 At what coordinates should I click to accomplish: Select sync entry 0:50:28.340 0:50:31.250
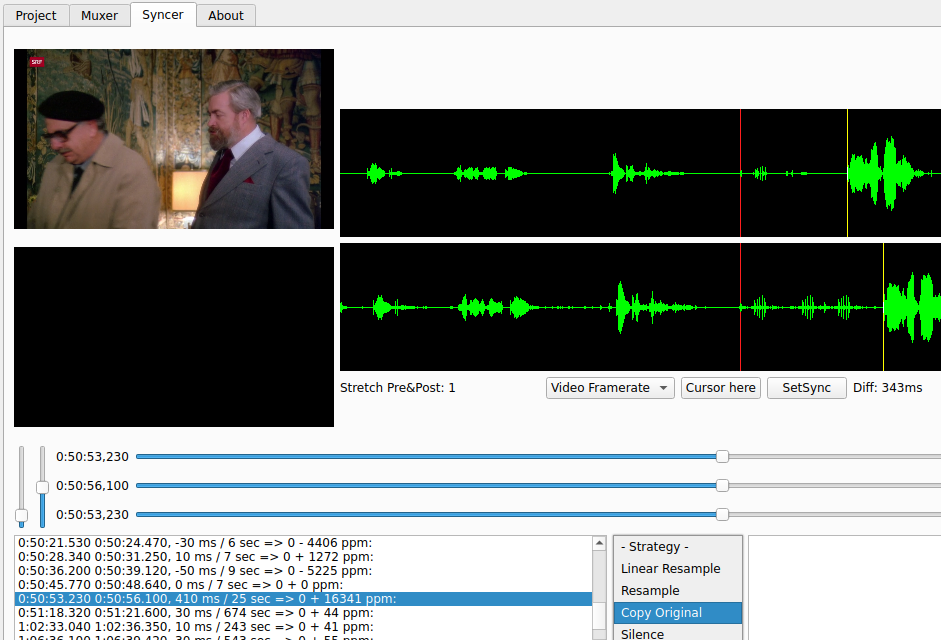click(303, 557)
